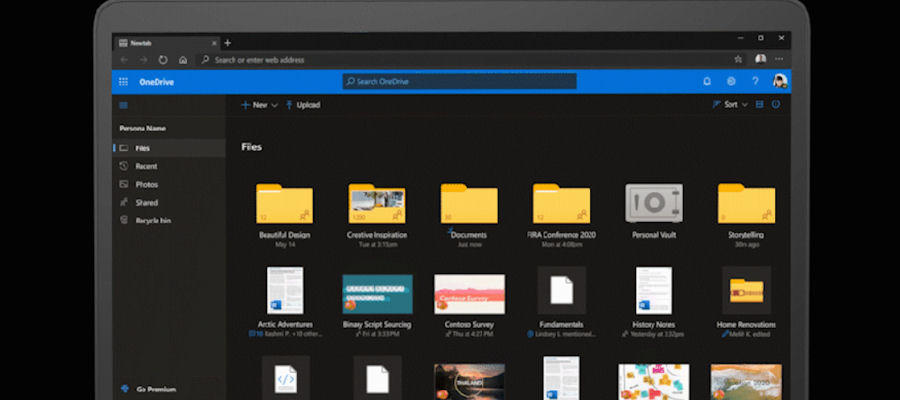Focus the Search OneDrive field
This screenshot has width=900, height=400.
(459, 81)
